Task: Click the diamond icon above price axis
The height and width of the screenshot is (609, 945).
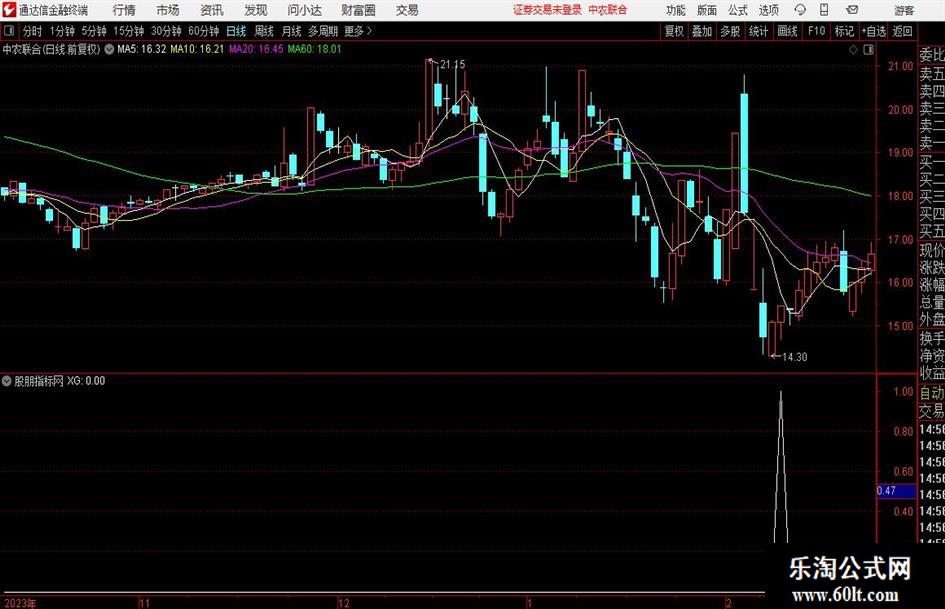Action: pyautogui.click(x=853, y=50)
